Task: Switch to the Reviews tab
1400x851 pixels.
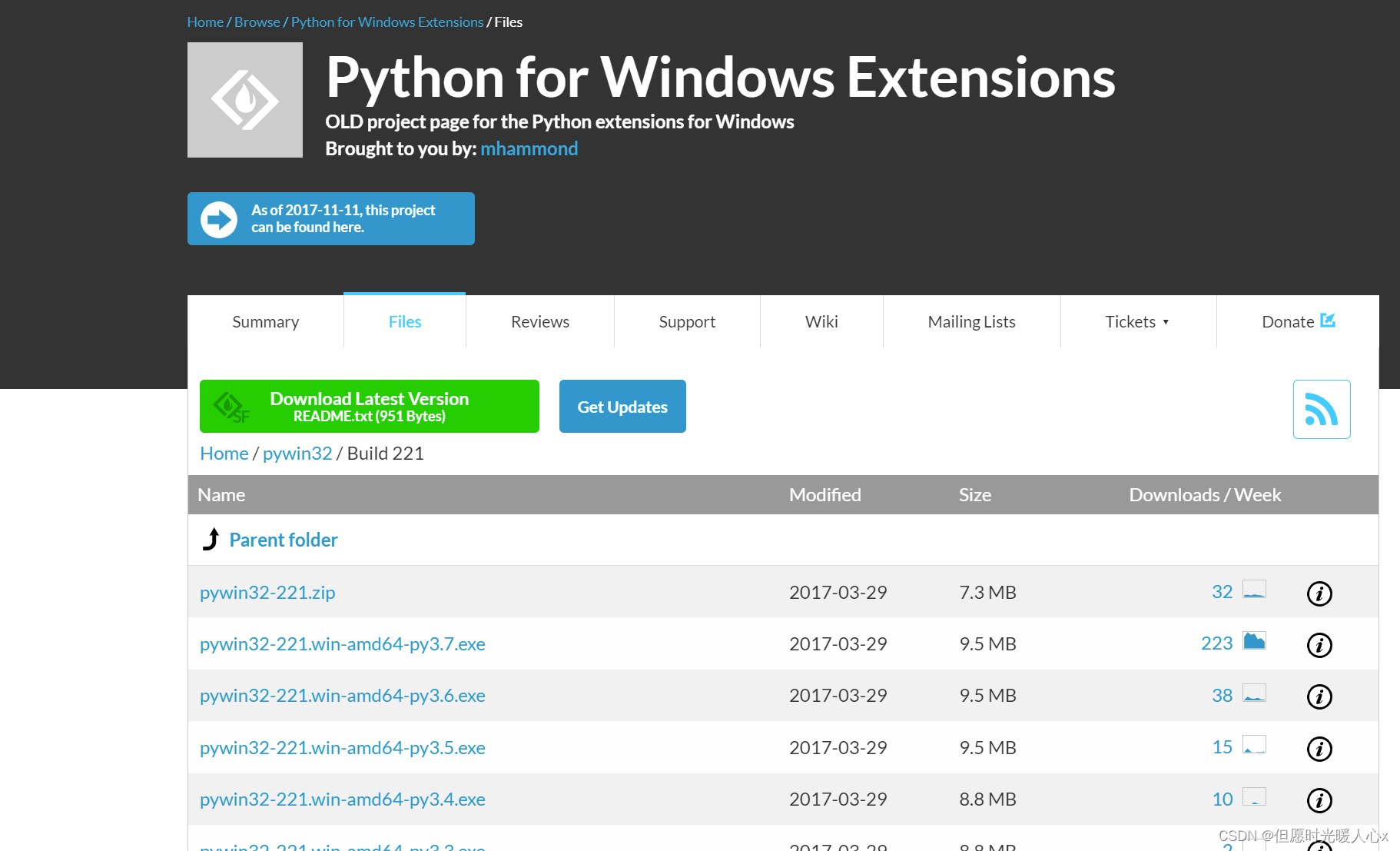Action: tap(540, 321)
